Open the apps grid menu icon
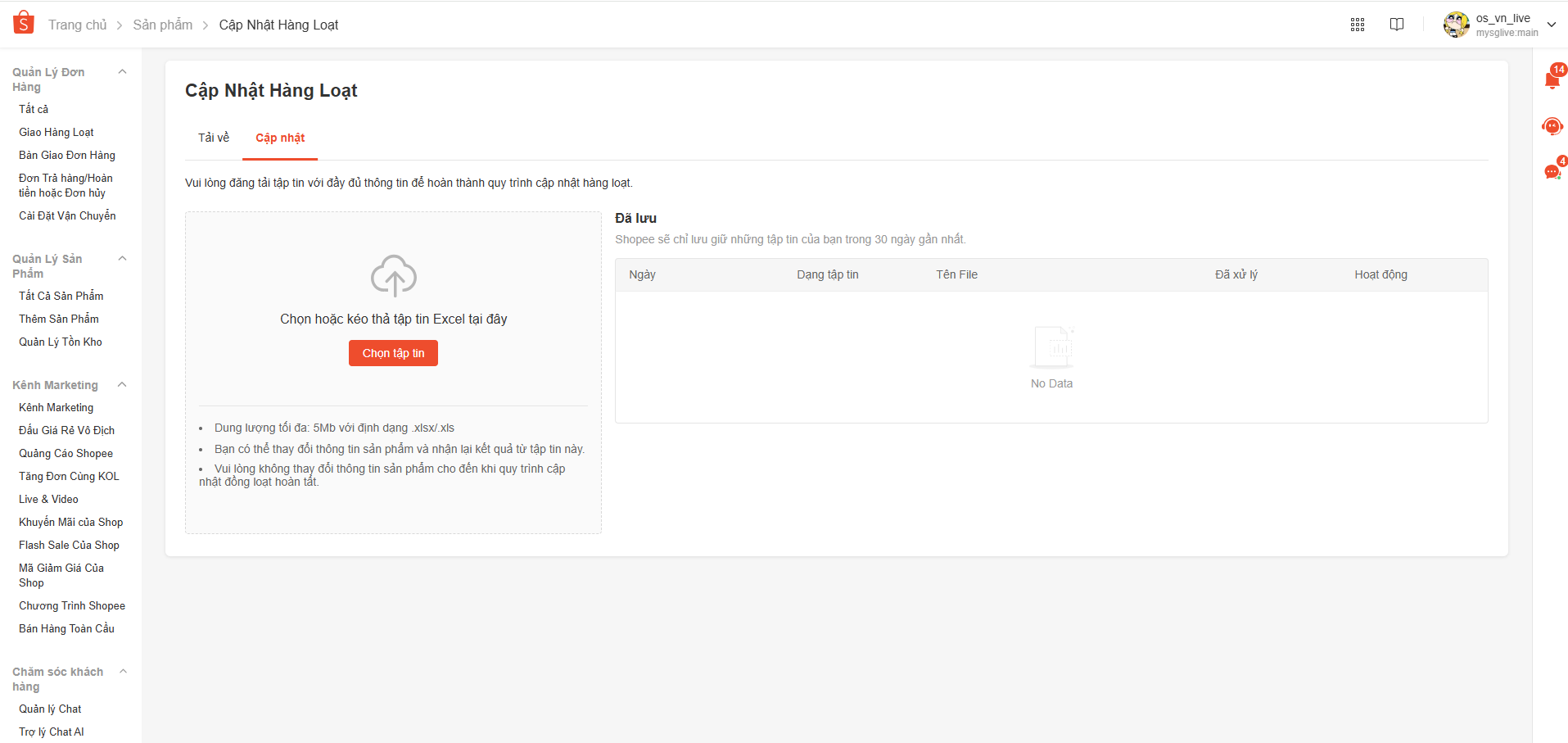Viewport: 1568px width, 743px height. pos(1357,25)
